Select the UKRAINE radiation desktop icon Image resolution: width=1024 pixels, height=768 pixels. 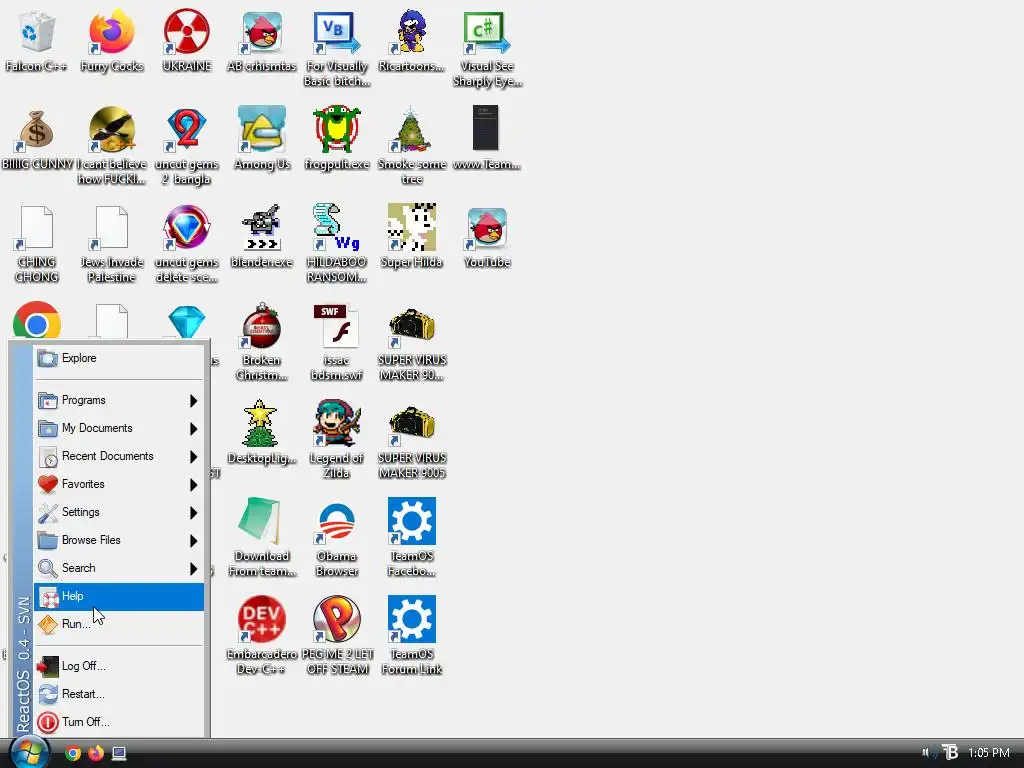tap(187, 33)
